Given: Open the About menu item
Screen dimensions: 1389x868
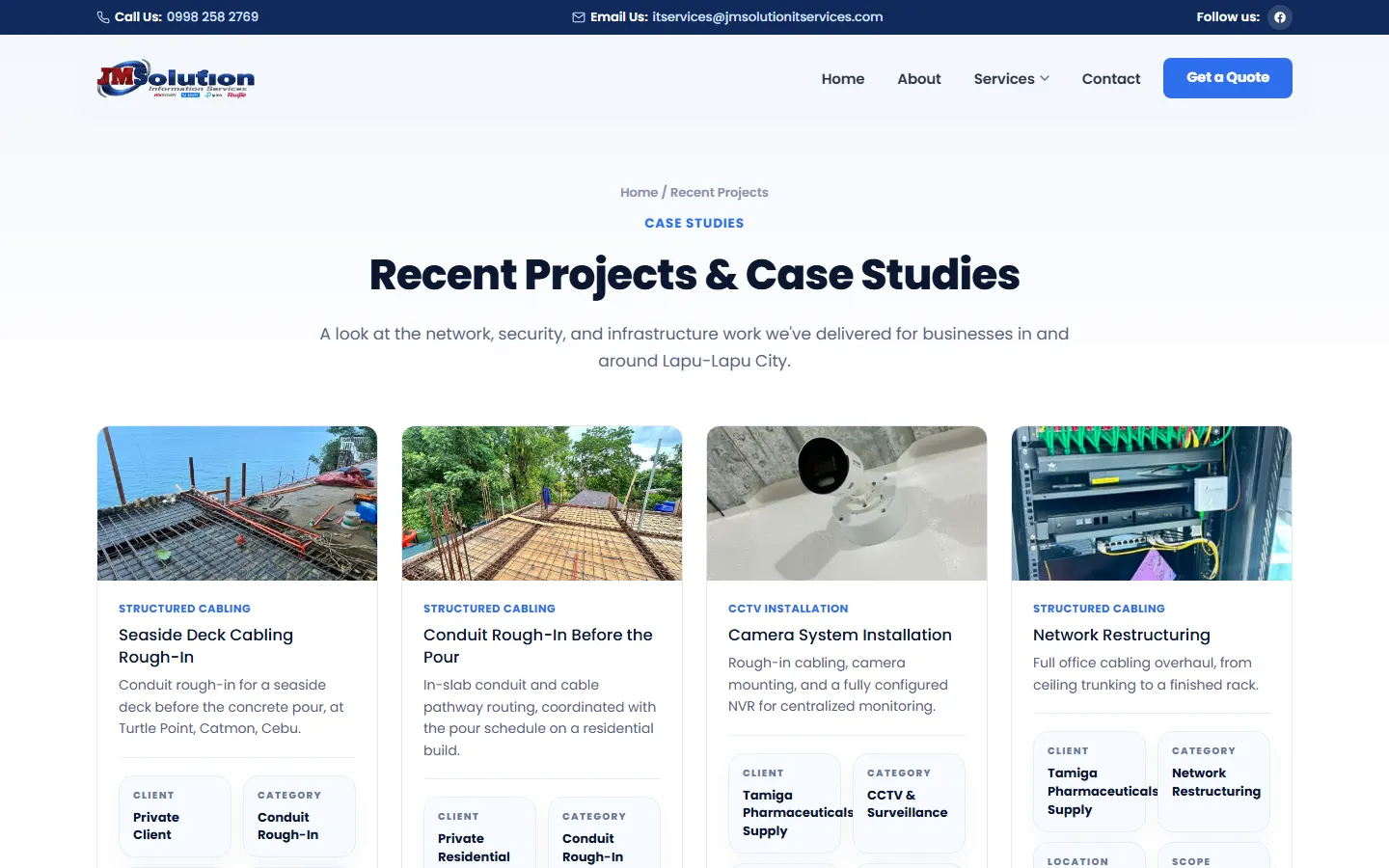Looking at the screenshot, I should point(919,79).
